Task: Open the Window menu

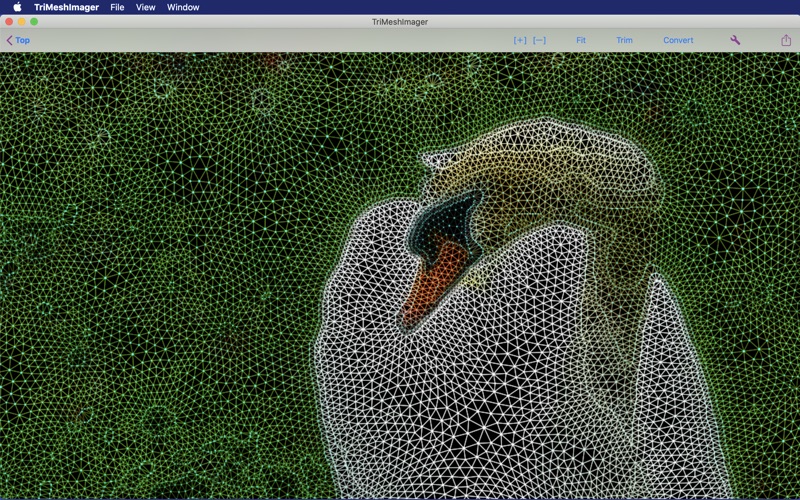Action: click(183, 7)
